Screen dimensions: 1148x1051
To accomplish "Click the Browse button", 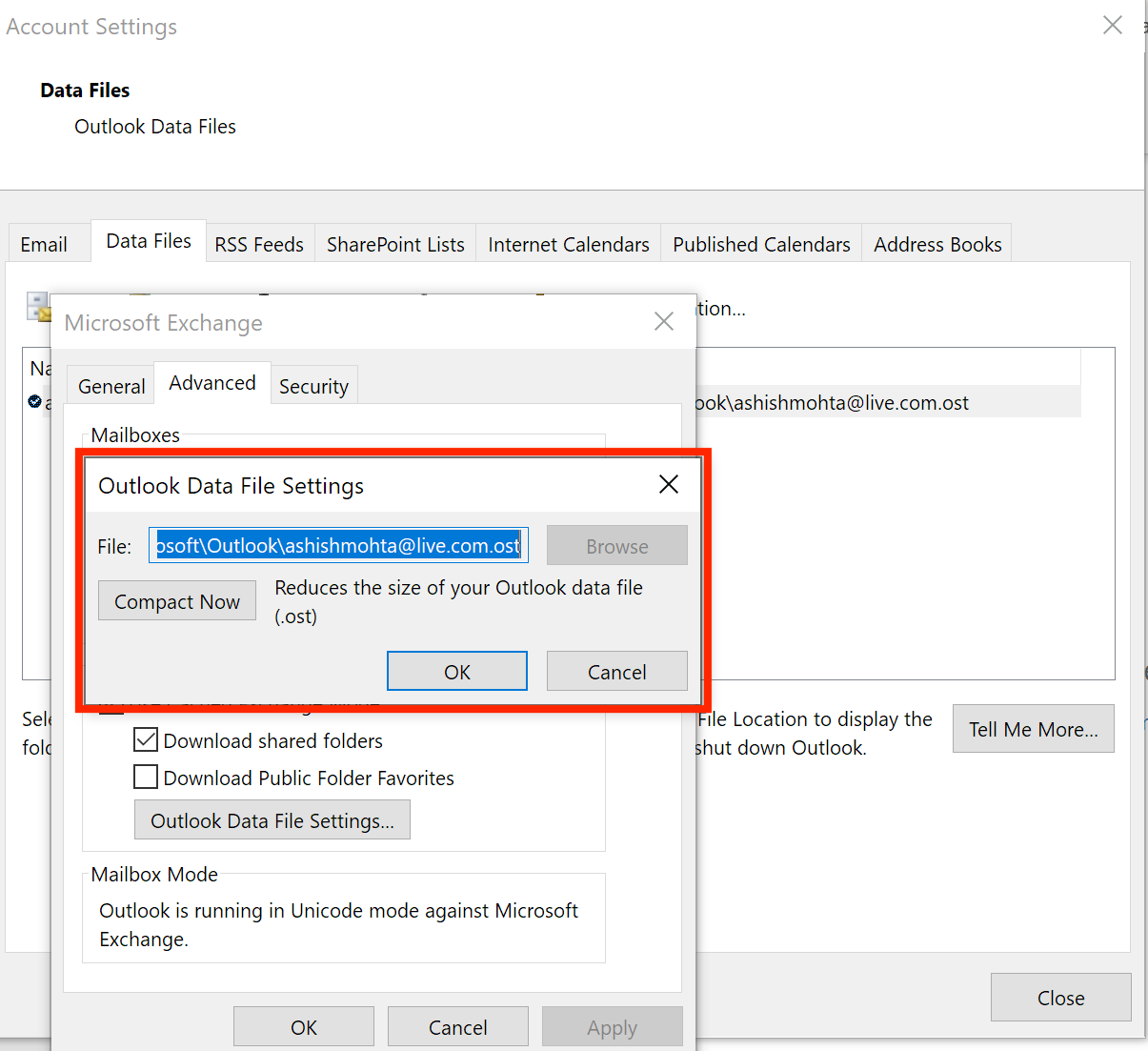I will pos(616,545).
